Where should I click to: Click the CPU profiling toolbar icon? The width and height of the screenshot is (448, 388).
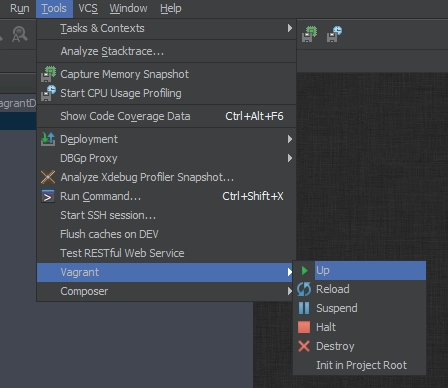[334, 34]
